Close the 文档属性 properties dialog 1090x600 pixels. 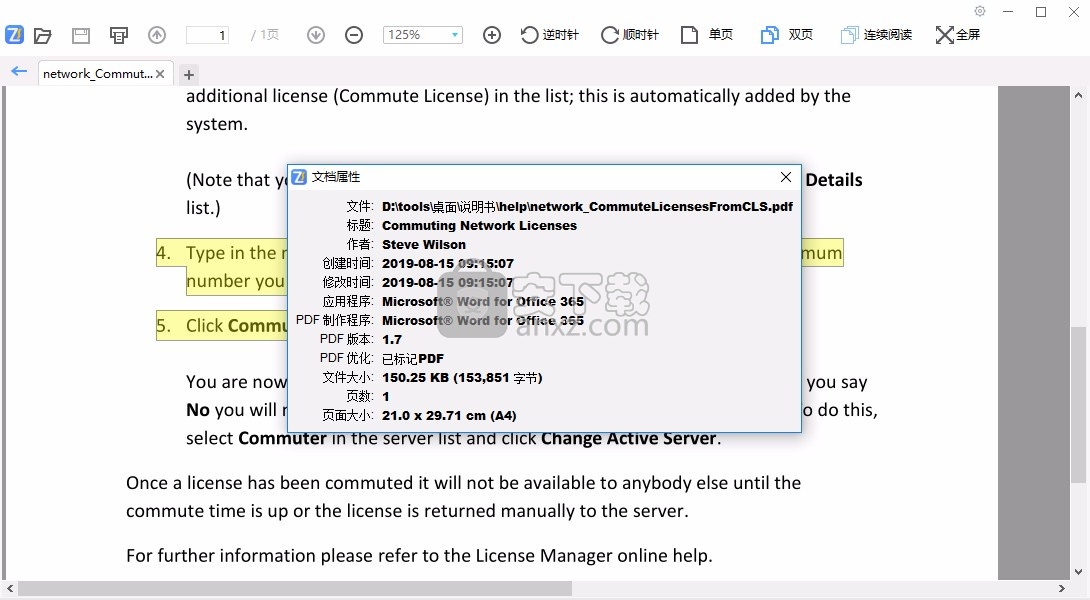[x=786, y=177]
